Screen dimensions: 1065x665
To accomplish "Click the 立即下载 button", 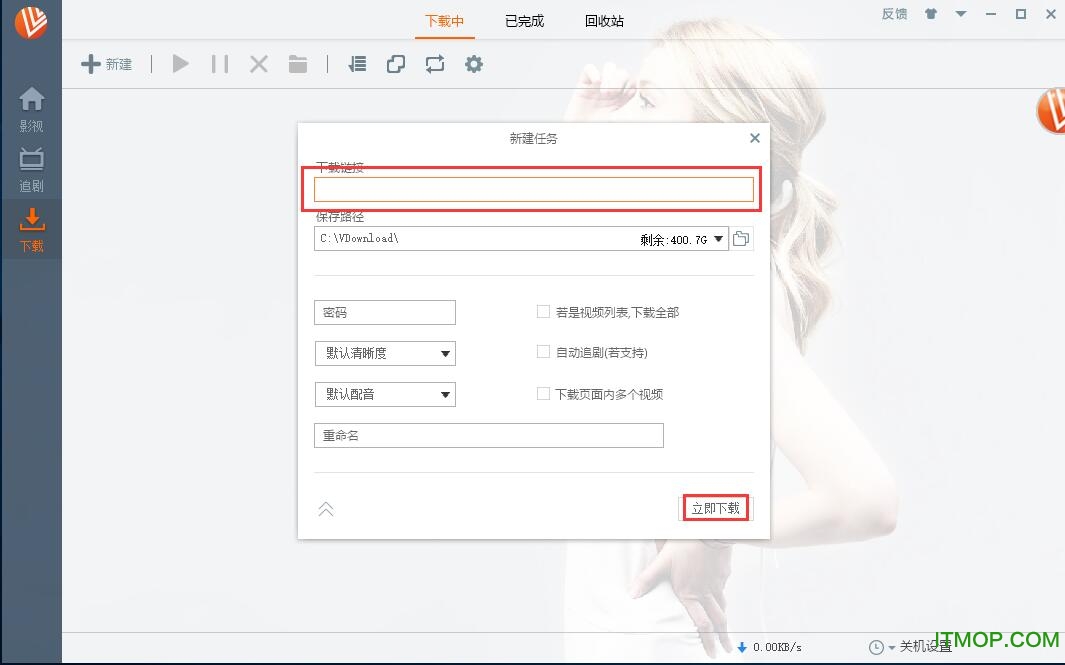I will pos(716,508).
